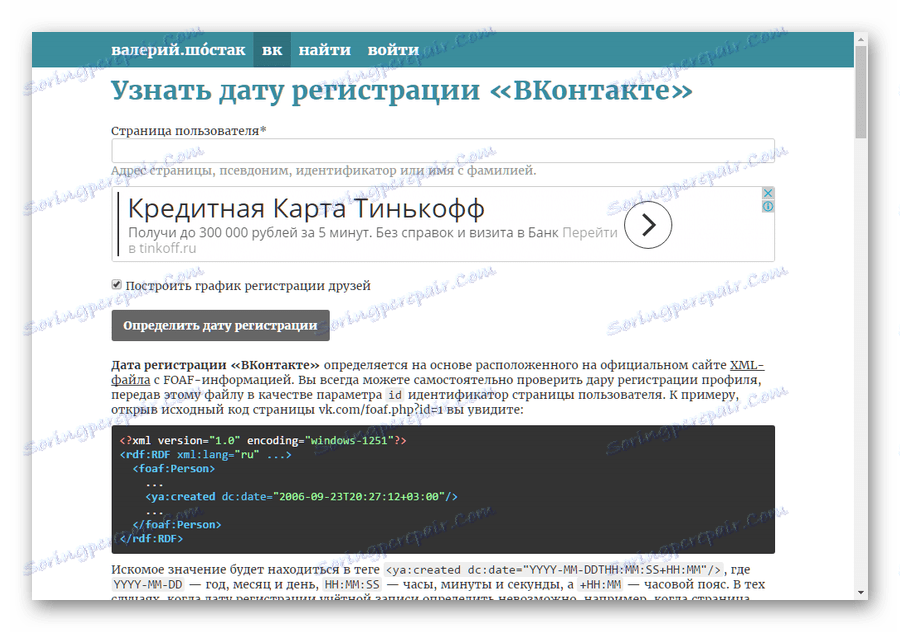Image resolution: width=900 pixels, height=632 pixels.
Task: Click the vertical scrollbar thumb
Action: (x=860, y=92)
